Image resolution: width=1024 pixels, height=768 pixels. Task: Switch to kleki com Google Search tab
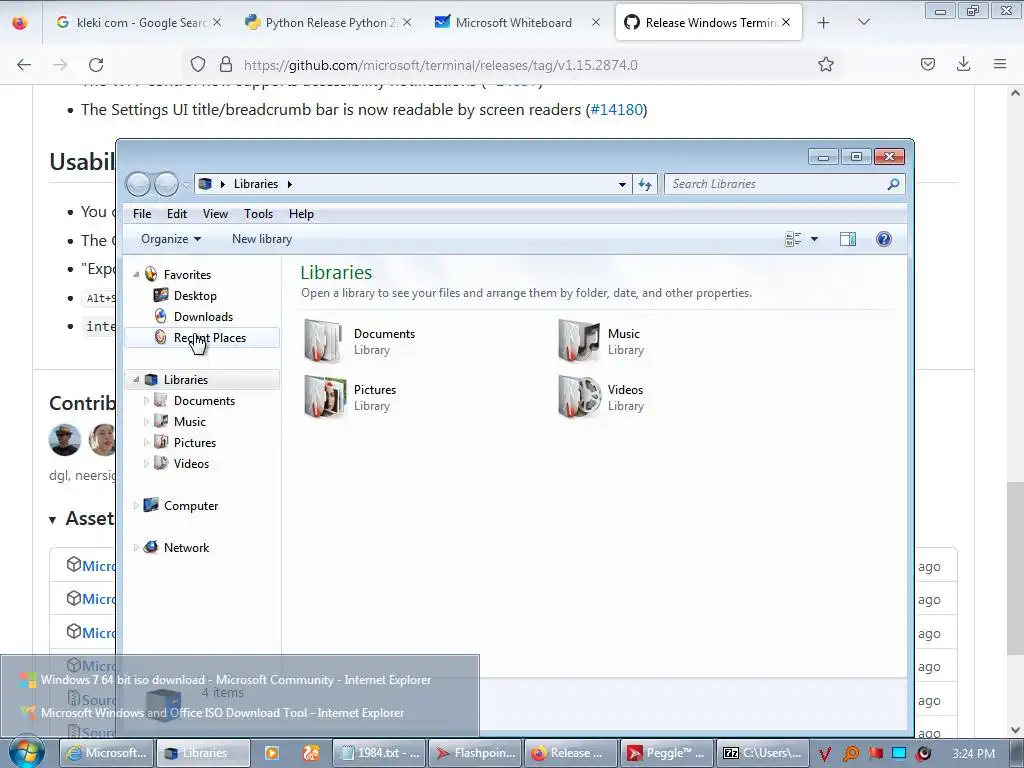click(138, 23)
